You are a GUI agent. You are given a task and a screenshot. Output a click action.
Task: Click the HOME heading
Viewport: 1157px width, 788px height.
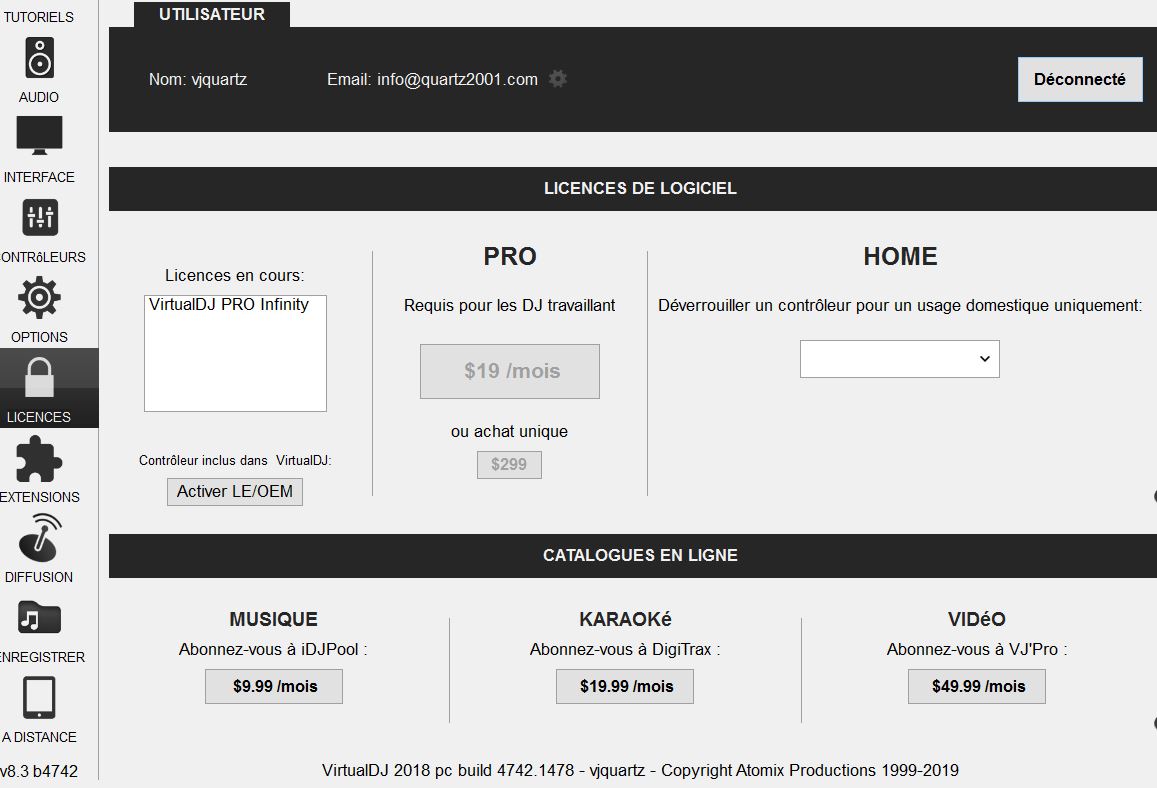[x=900, y=256]
